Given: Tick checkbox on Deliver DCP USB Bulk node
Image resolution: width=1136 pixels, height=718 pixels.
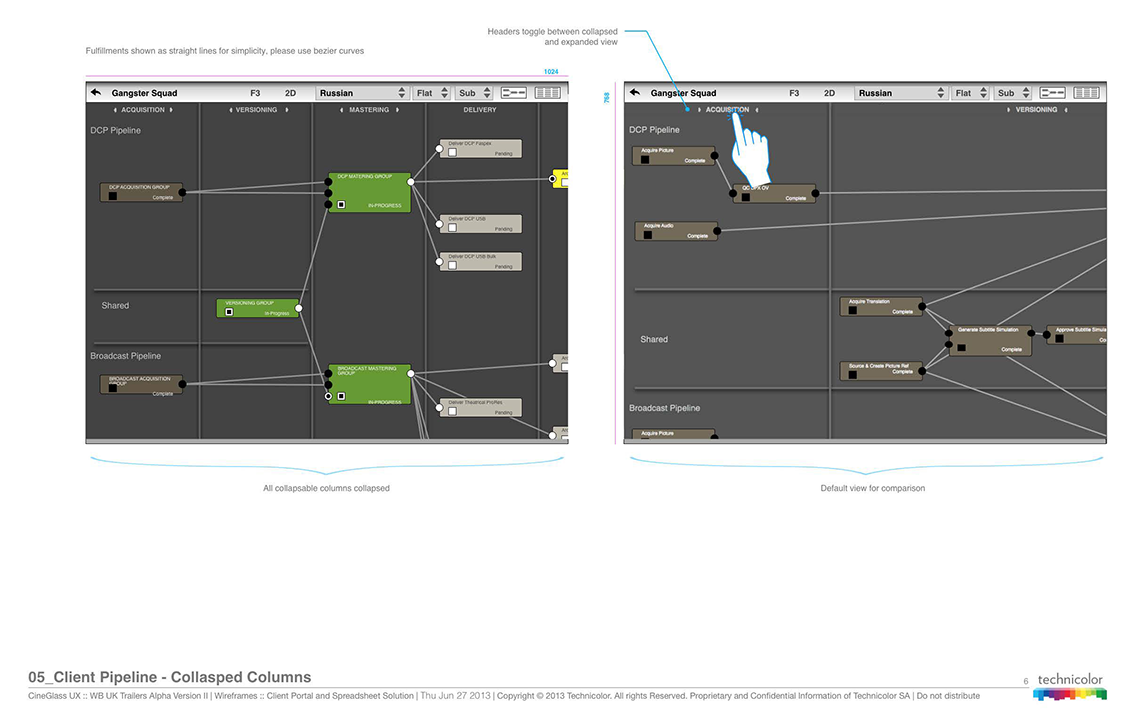Looking at the screenshot, I should pyautogui.click(x=452, y=265).
